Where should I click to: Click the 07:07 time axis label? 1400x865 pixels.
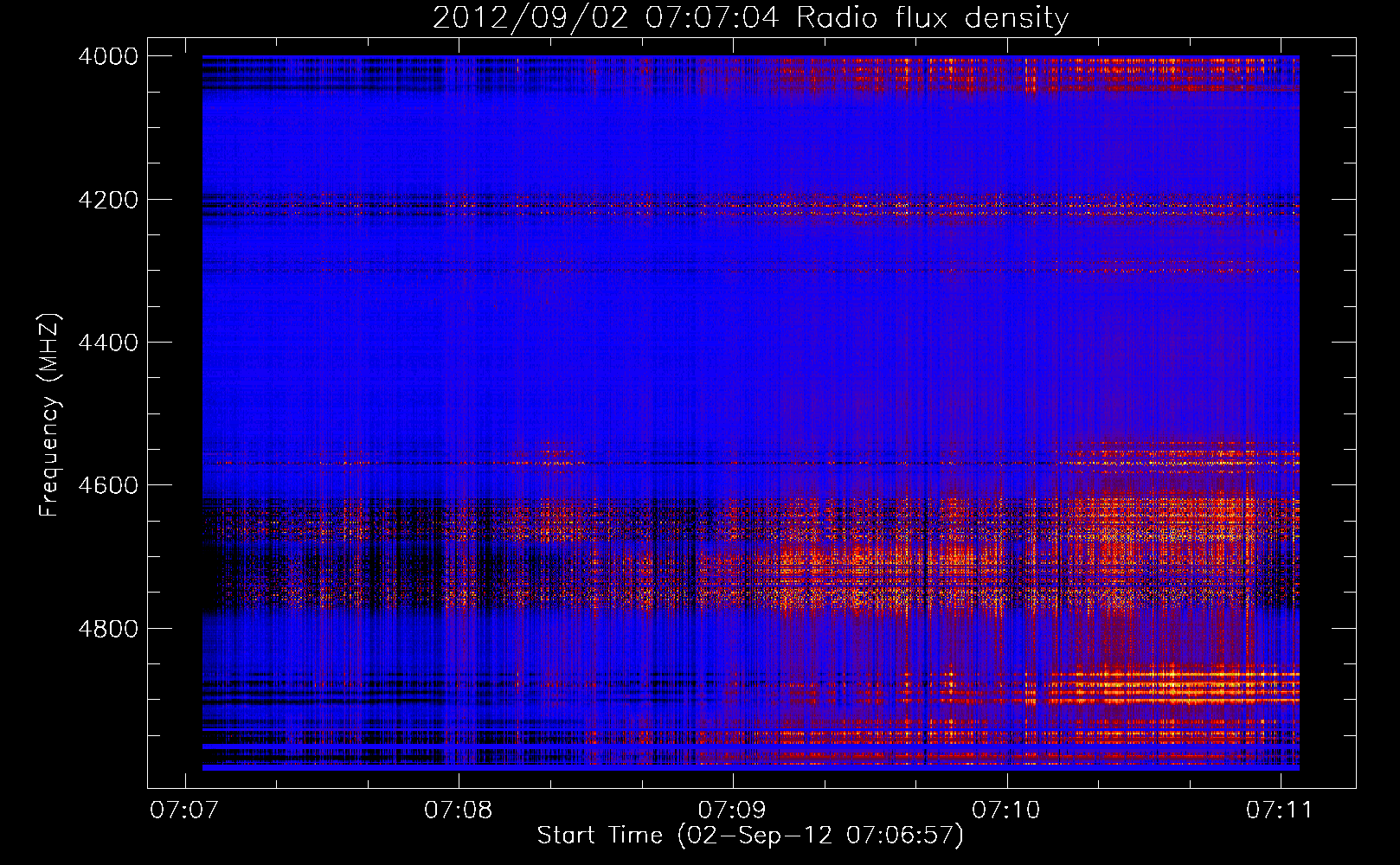184,810
